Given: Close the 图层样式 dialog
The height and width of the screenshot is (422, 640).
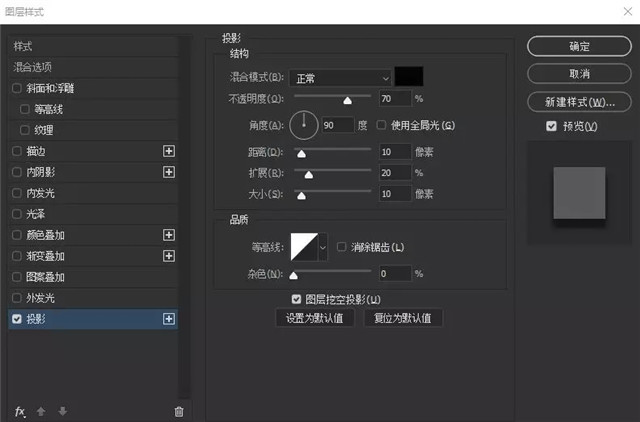Looking at the screenshot, I should 628,11.
